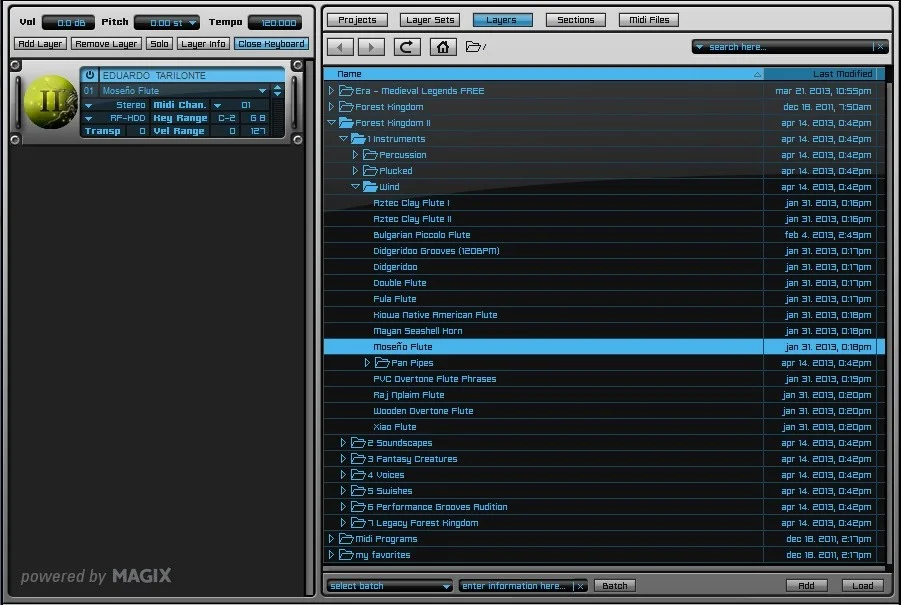Click the Tempo value field
Screen dimensions: 901x605
pyautogui.click(x=275, y=23)
